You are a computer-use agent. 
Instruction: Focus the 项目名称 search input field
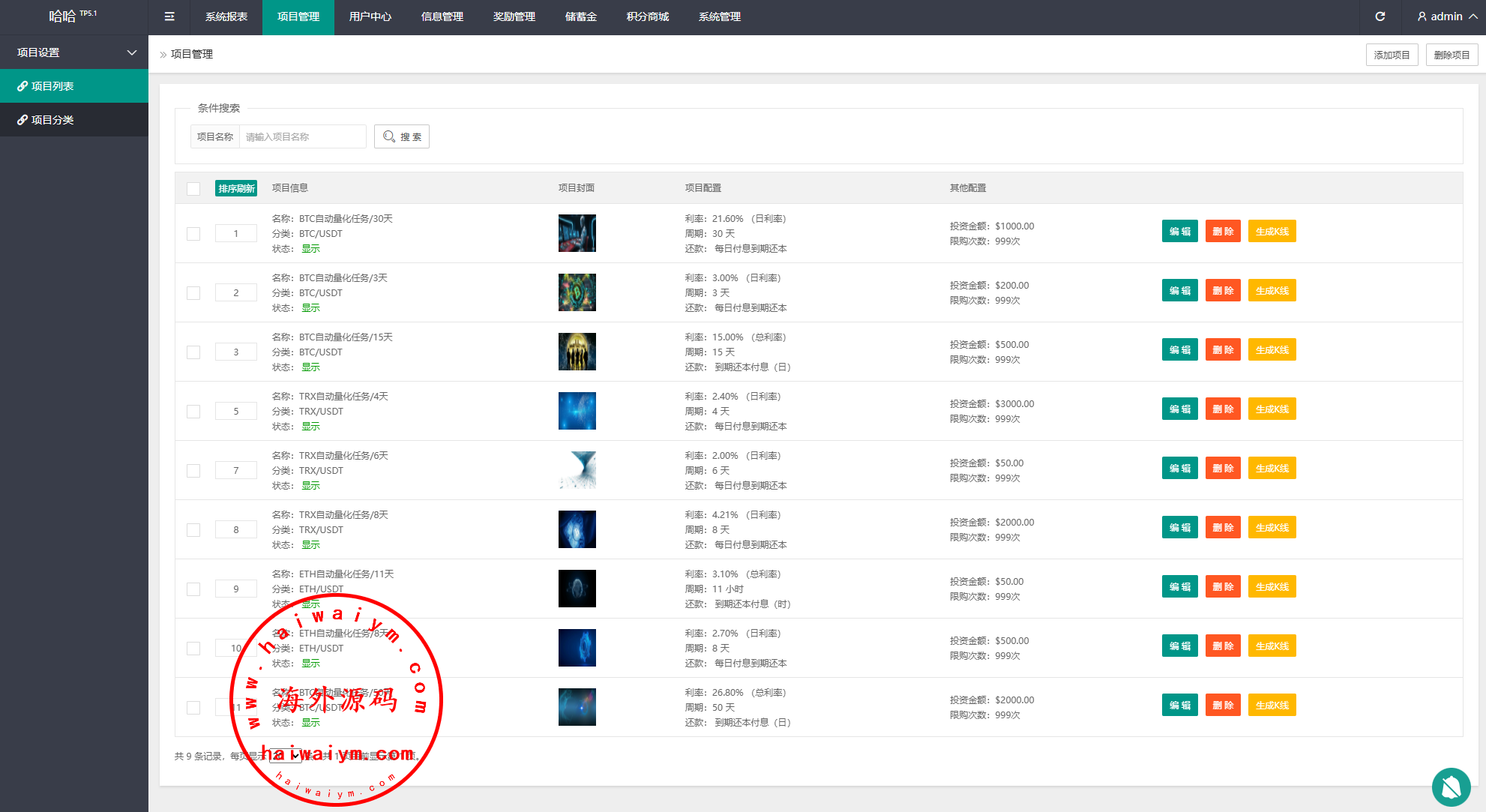[301, 136]
